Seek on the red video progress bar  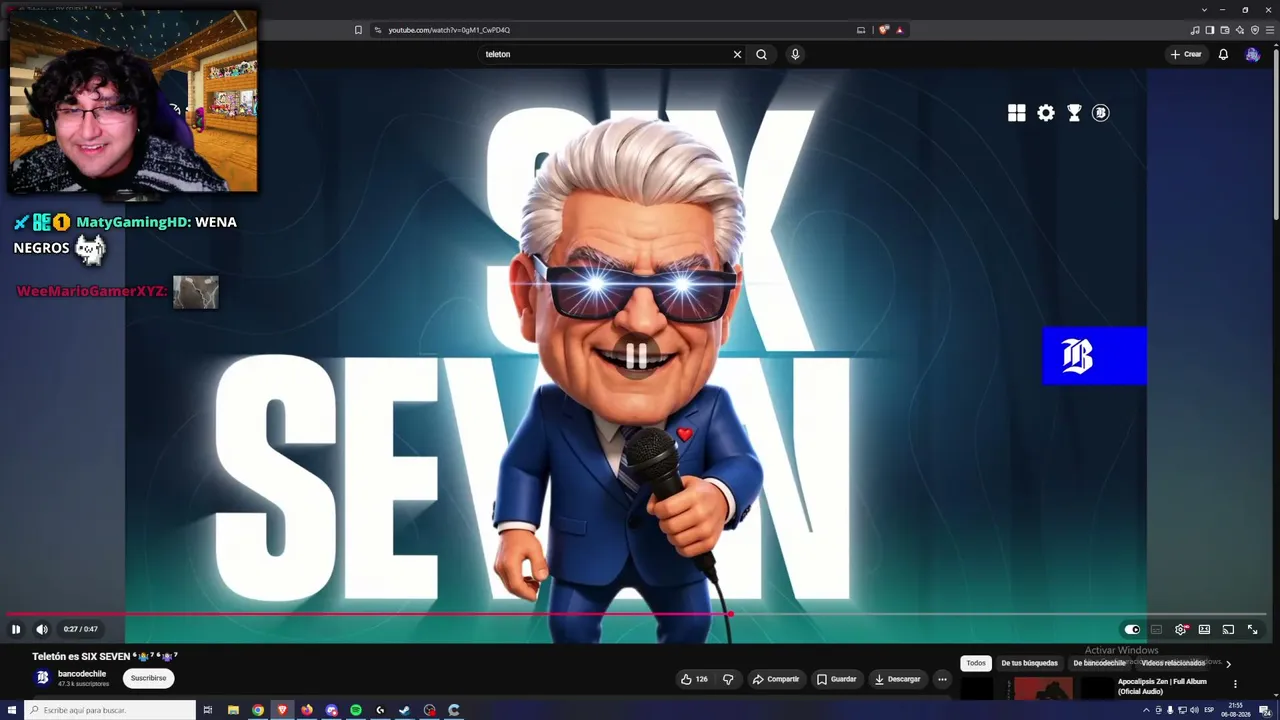368,614
